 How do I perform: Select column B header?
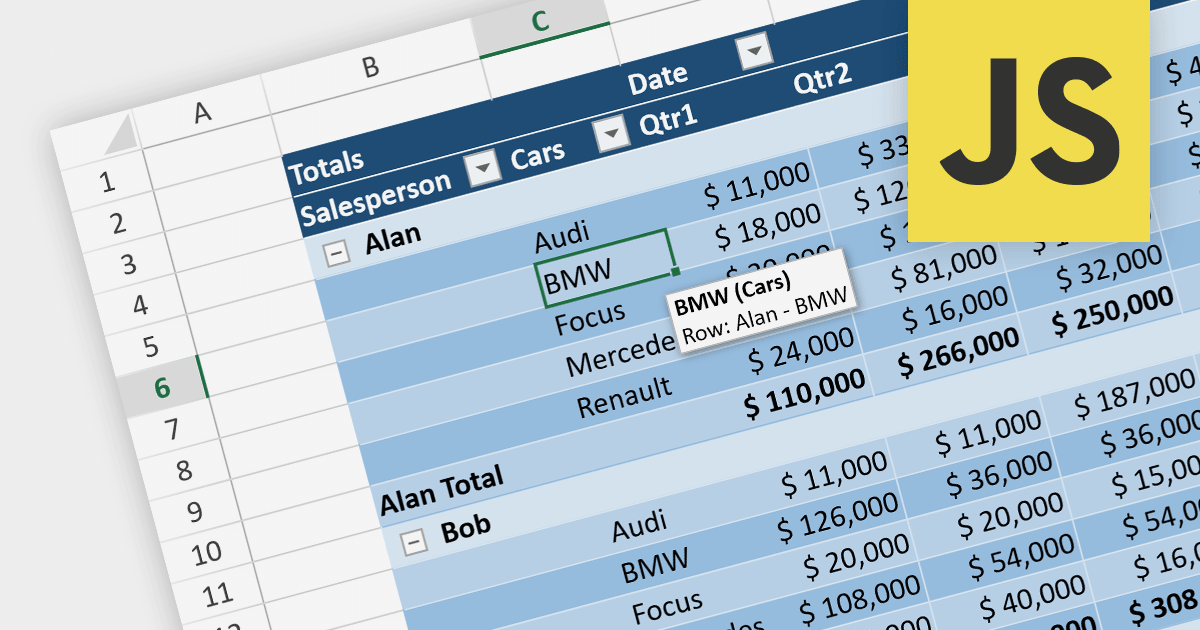(370, 68)
